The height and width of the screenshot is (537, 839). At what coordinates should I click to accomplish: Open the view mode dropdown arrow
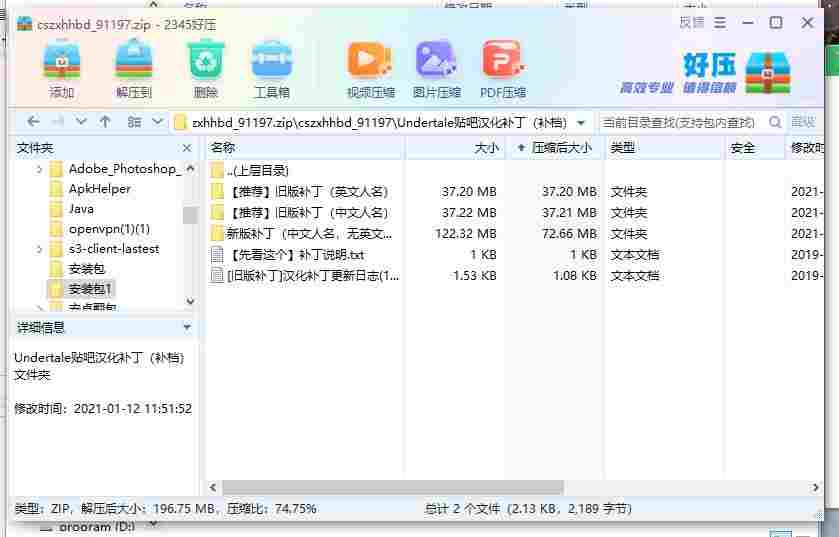click(157, 122)
